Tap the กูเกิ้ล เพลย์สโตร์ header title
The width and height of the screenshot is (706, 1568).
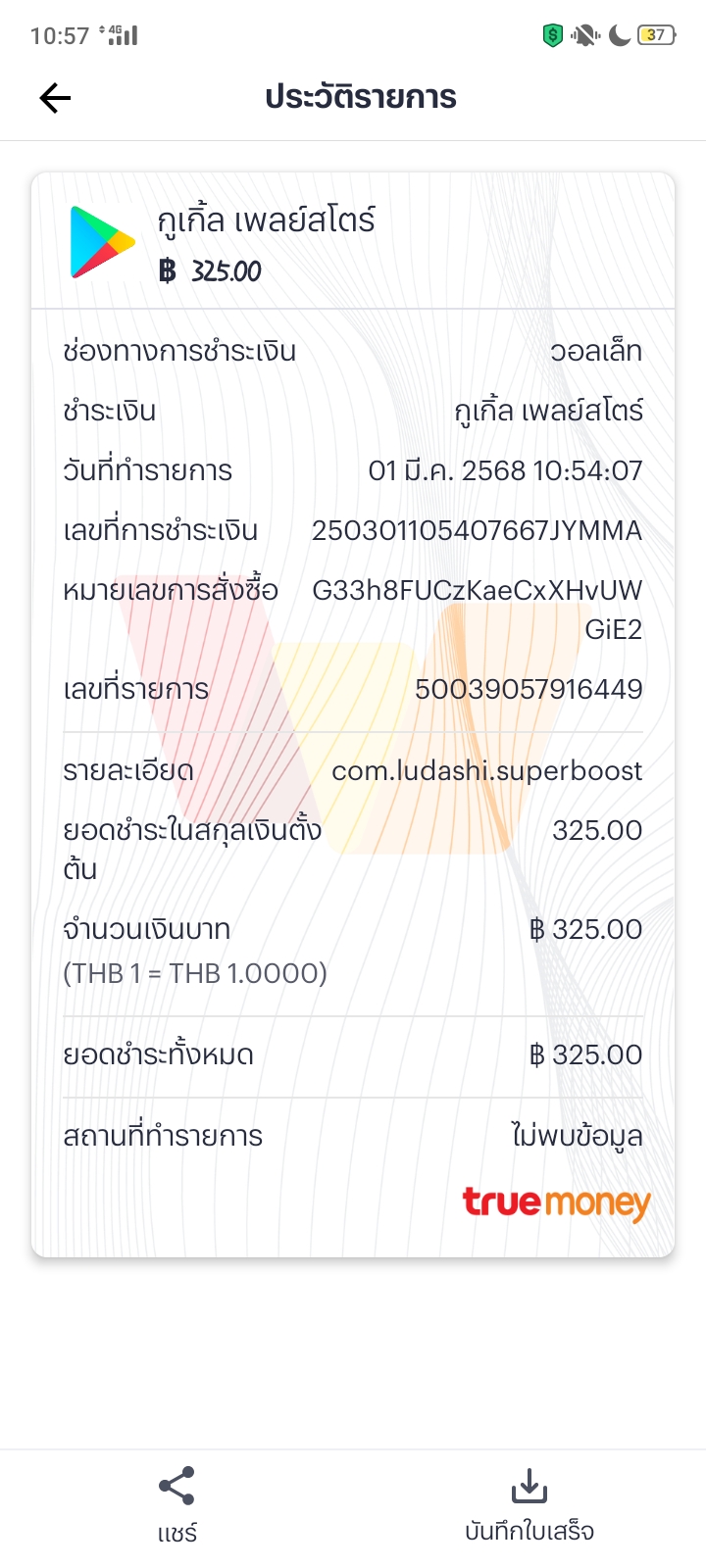click(x=266, y=220)
